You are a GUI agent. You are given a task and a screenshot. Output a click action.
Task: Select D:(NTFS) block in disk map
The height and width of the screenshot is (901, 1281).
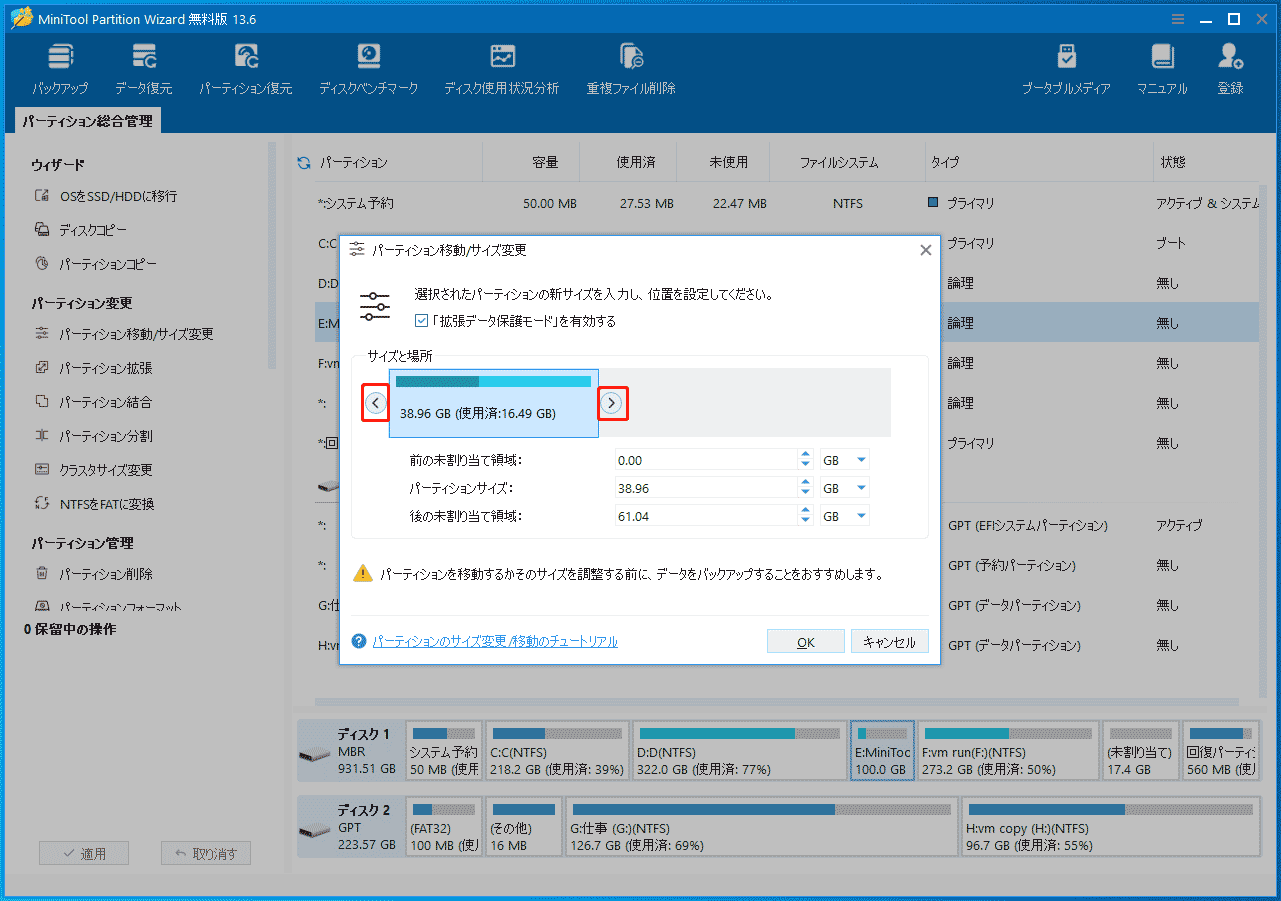[739, 751]
